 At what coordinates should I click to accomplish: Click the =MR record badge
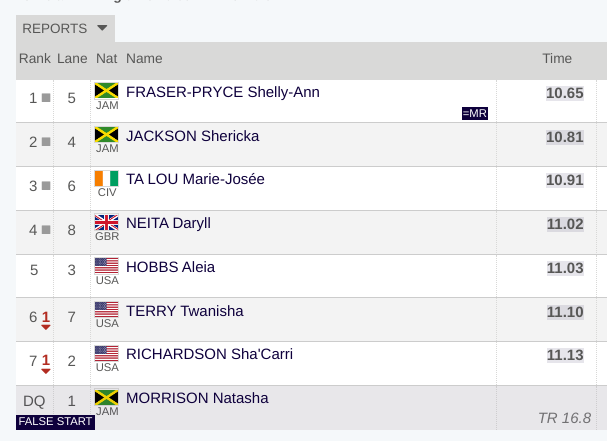tap(475, 113)
